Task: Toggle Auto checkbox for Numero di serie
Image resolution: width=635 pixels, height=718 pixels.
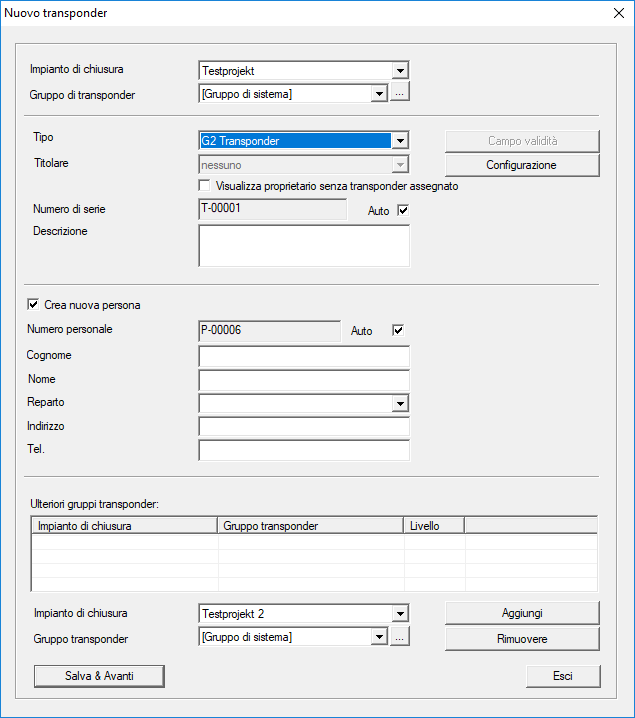Action: 404,211
